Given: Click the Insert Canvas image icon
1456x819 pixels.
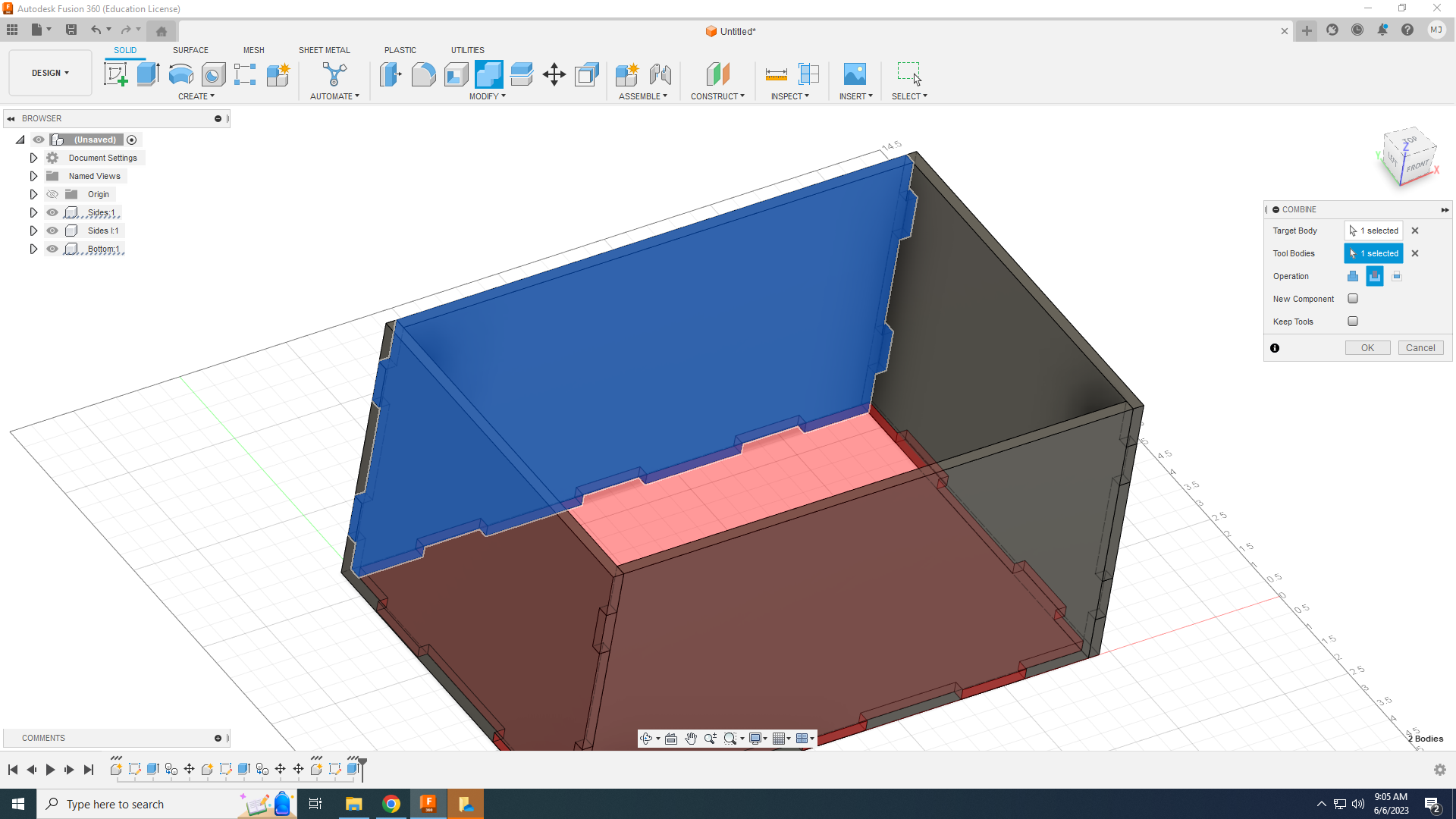Looking at the screenshot, I should (855, 74).
